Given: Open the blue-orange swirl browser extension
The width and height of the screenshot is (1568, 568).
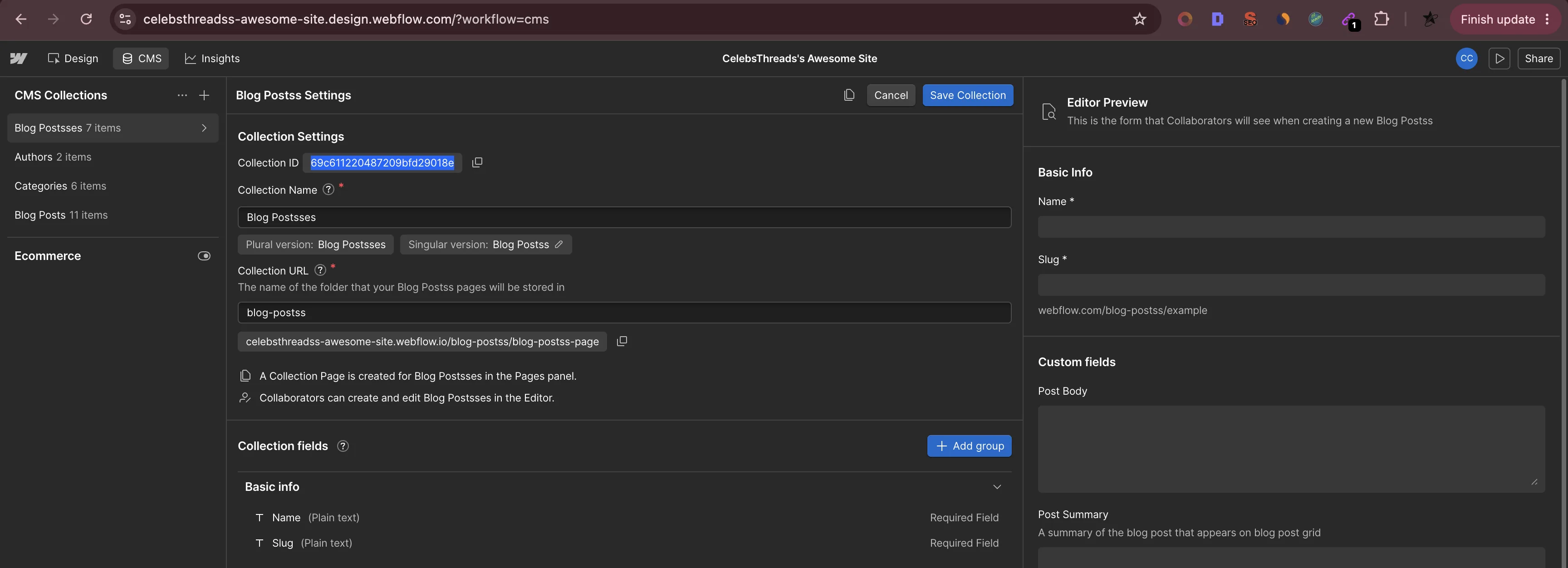Looking at the screenshot, I should pyautogui.click(x=1283, y=19).
